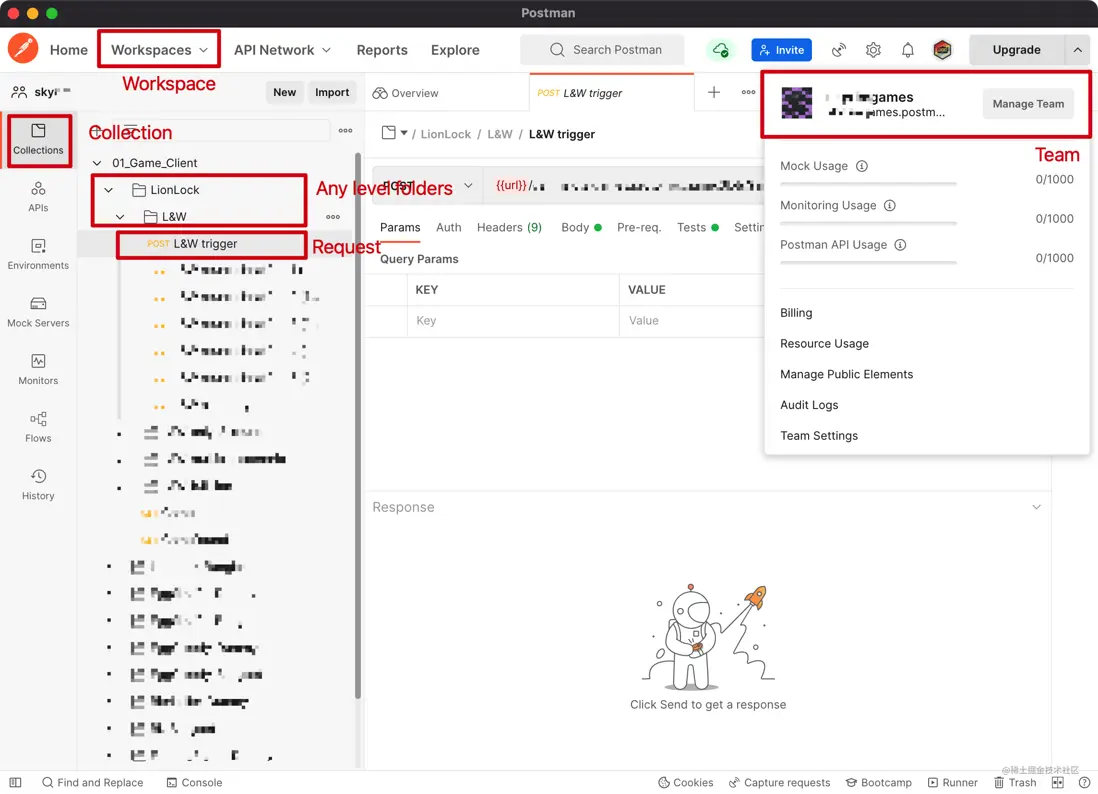Click the New button
1098x794 pixels.
(284, 92)
